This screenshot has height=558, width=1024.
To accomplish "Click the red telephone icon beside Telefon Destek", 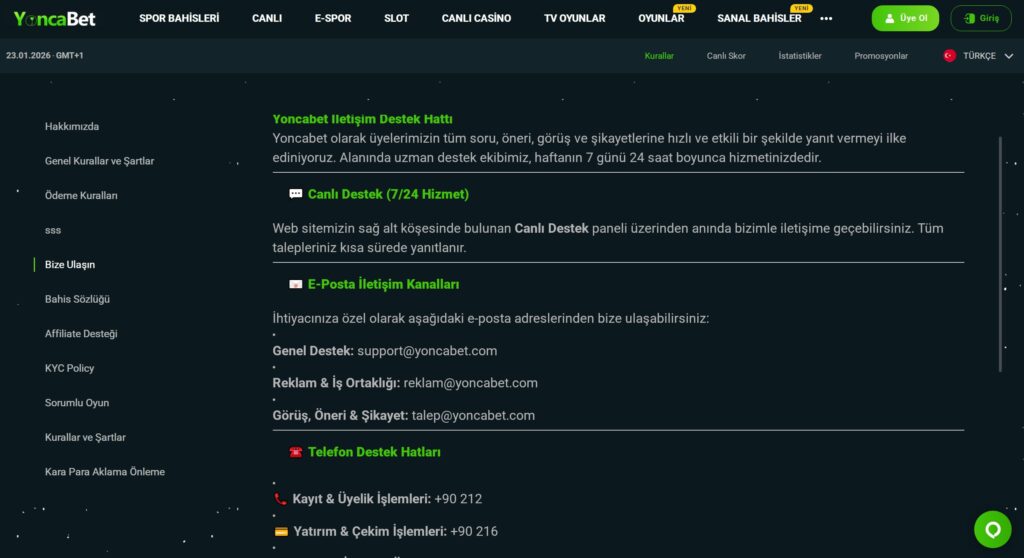I will (x=295, y=453).
